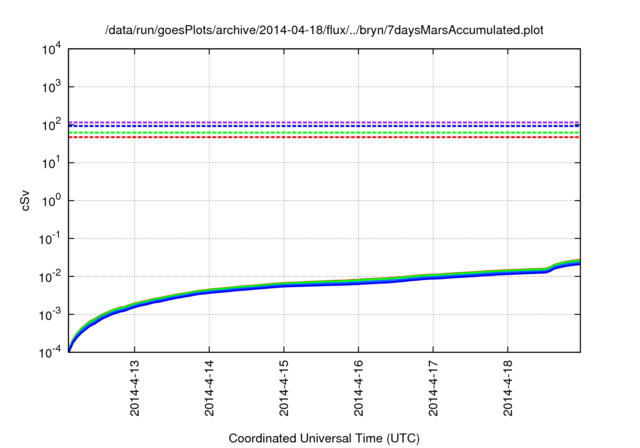Image resolution: width=640 pixels, height=448 pixels.
Task: Click the red dashed threshold line
Action: click(x=324, y=137)
